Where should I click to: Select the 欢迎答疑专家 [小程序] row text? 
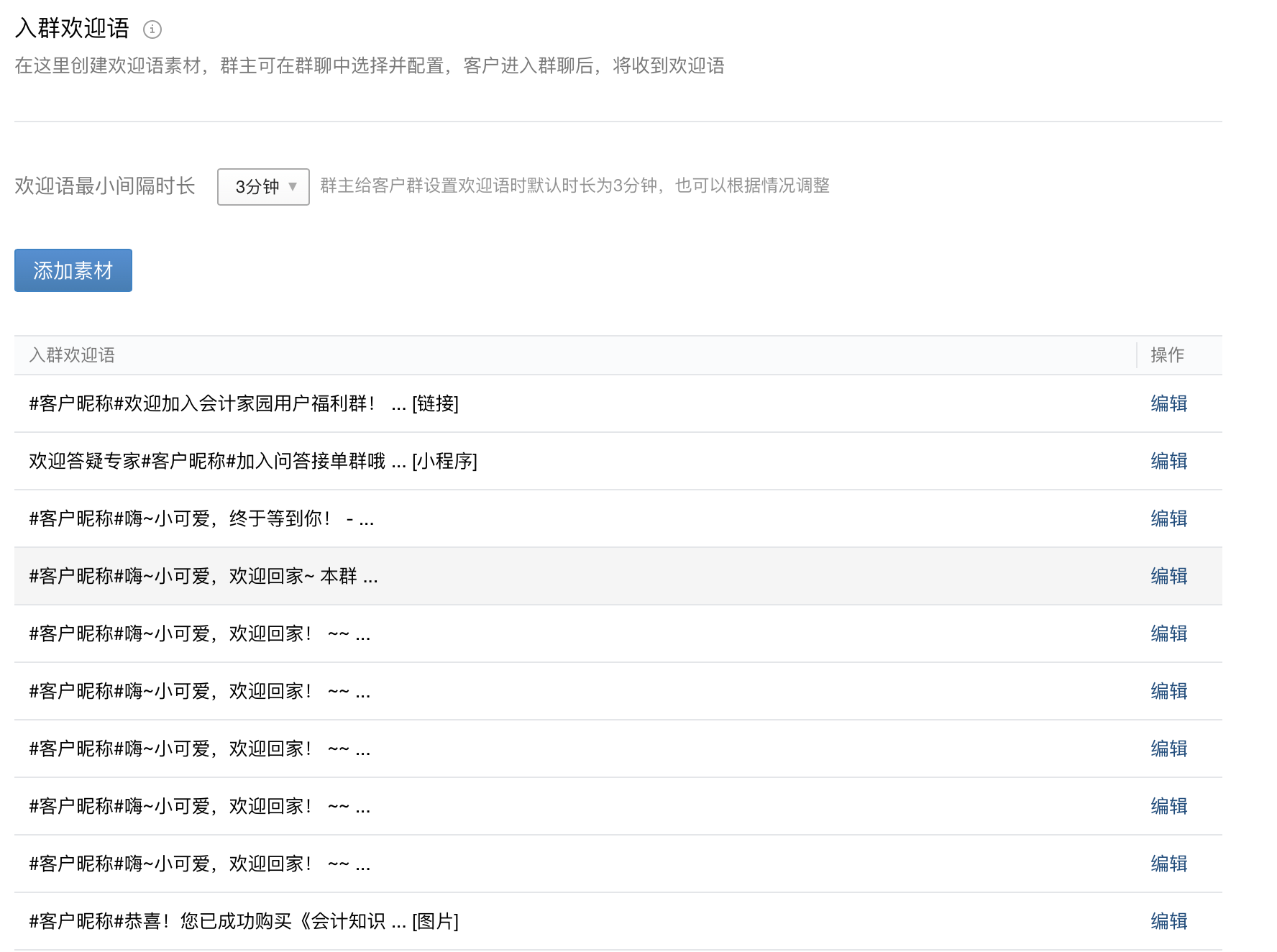(252, 461)
